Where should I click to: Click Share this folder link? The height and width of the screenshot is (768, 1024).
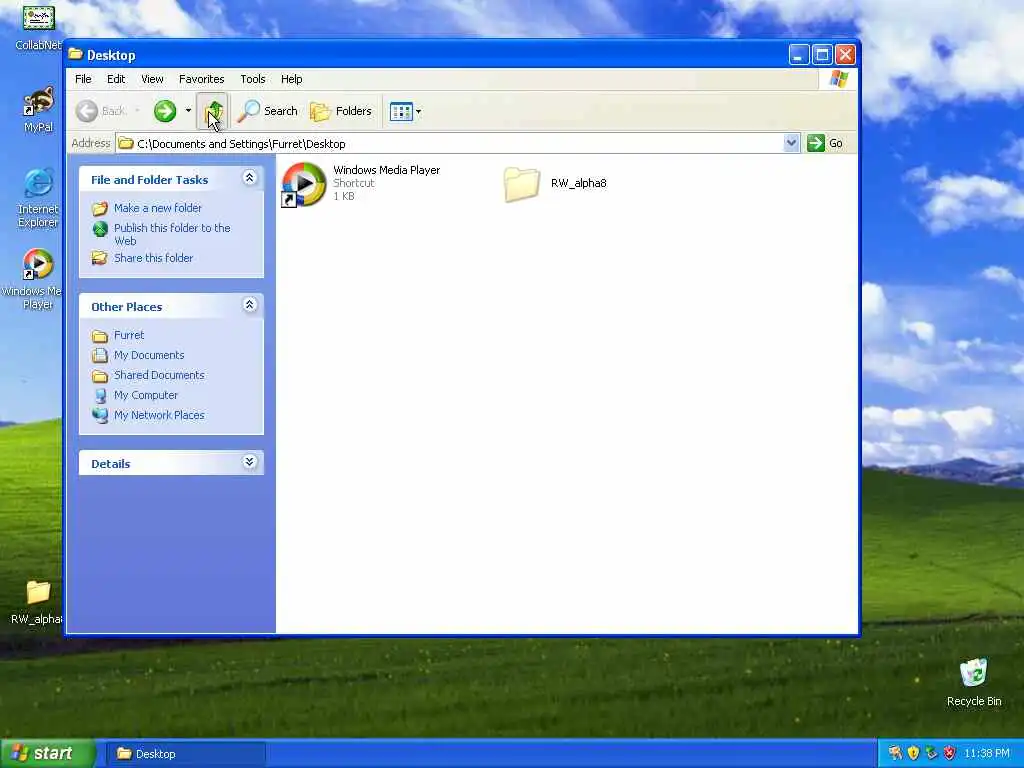click(153, 258)
